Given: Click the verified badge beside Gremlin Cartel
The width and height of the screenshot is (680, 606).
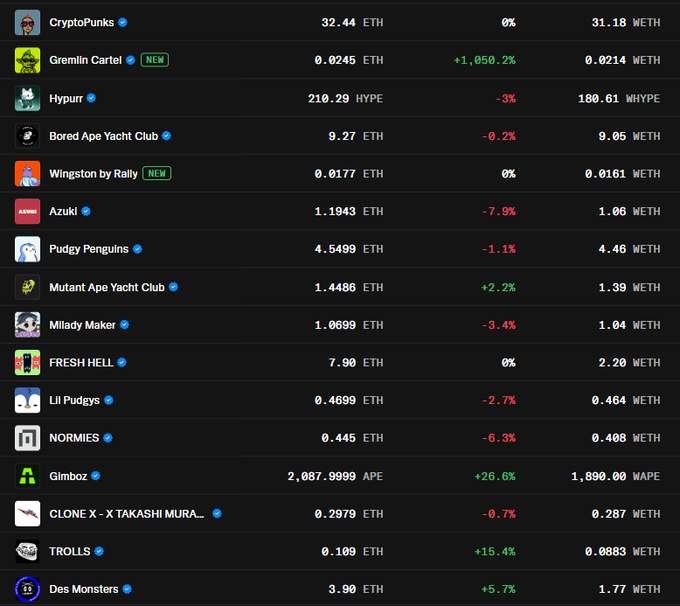Looking at the screenshot, I should (131, 60).
